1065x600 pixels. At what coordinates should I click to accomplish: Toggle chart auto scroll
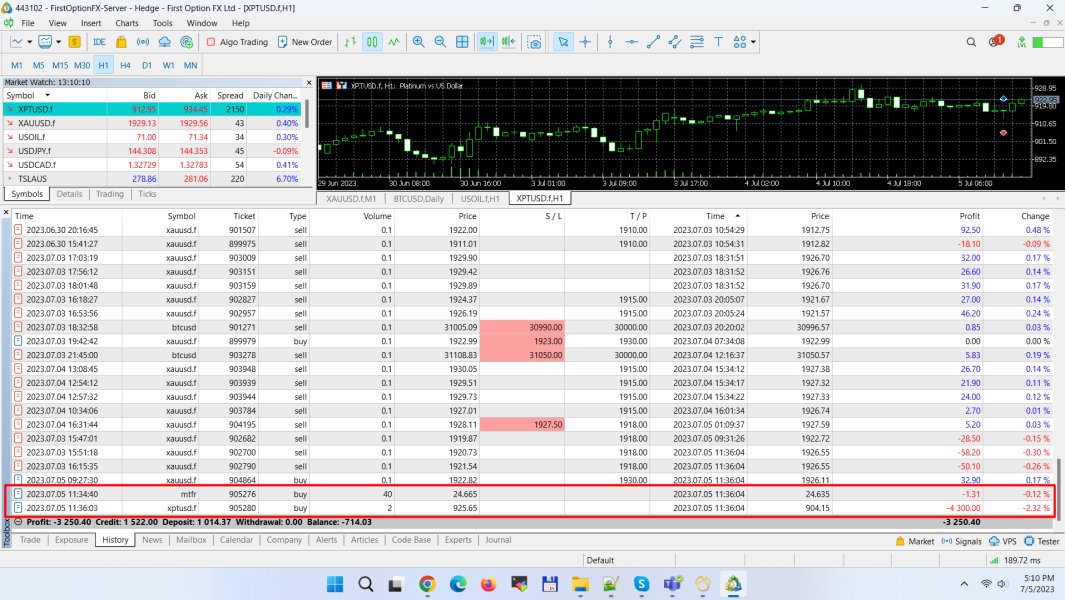486,42
